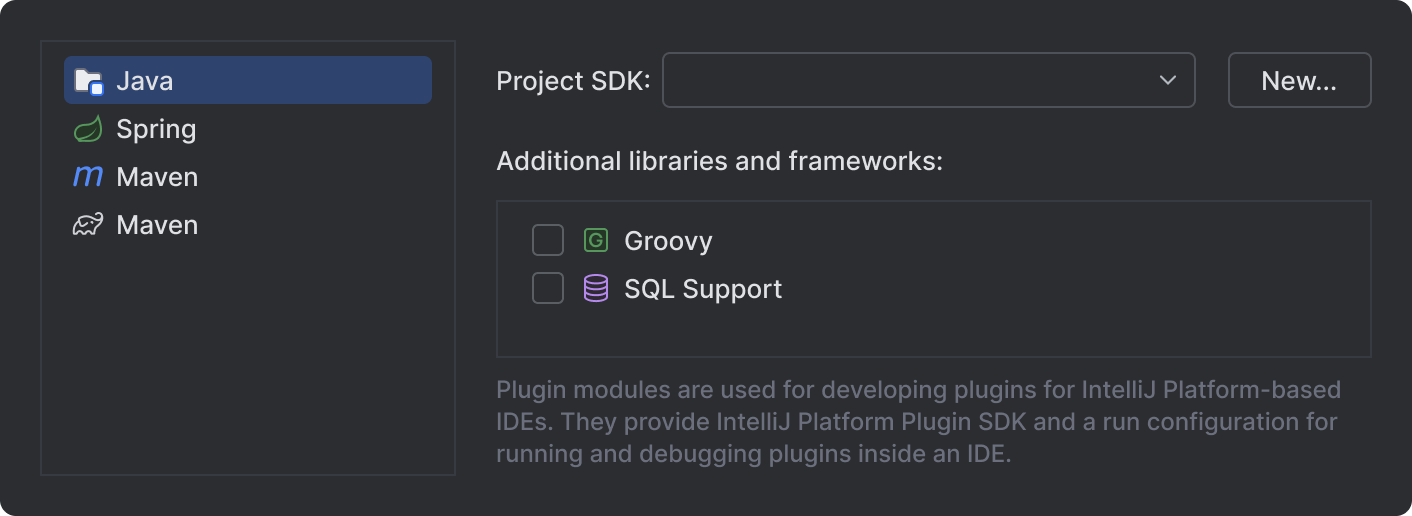Click the Additional libraries and frameworks heading

(x=719, y=161)
